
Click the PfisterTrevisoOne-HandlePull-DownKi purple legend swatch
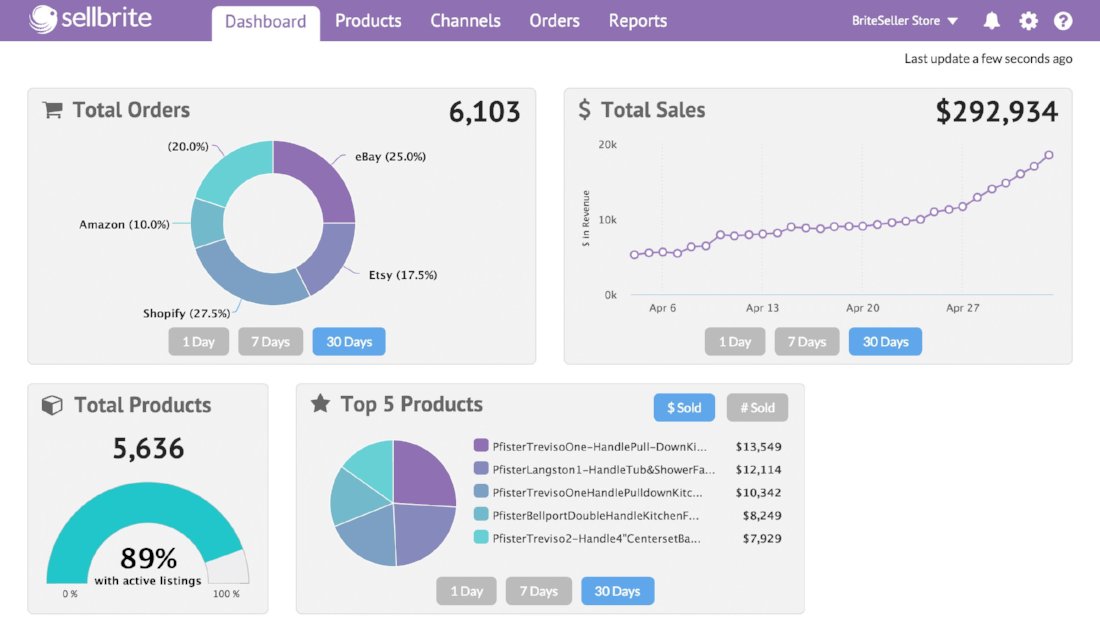tap(481, 446)
